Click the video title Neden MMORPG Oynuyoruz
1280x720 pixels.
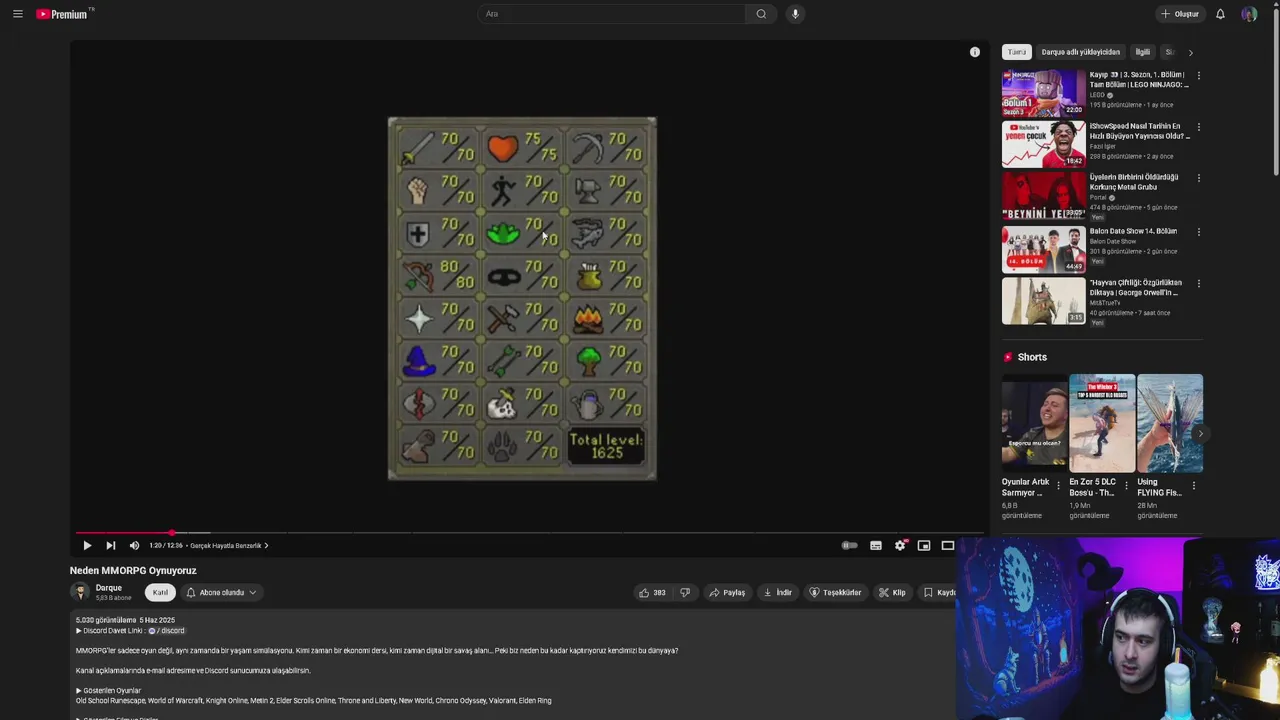pos(133,571)
